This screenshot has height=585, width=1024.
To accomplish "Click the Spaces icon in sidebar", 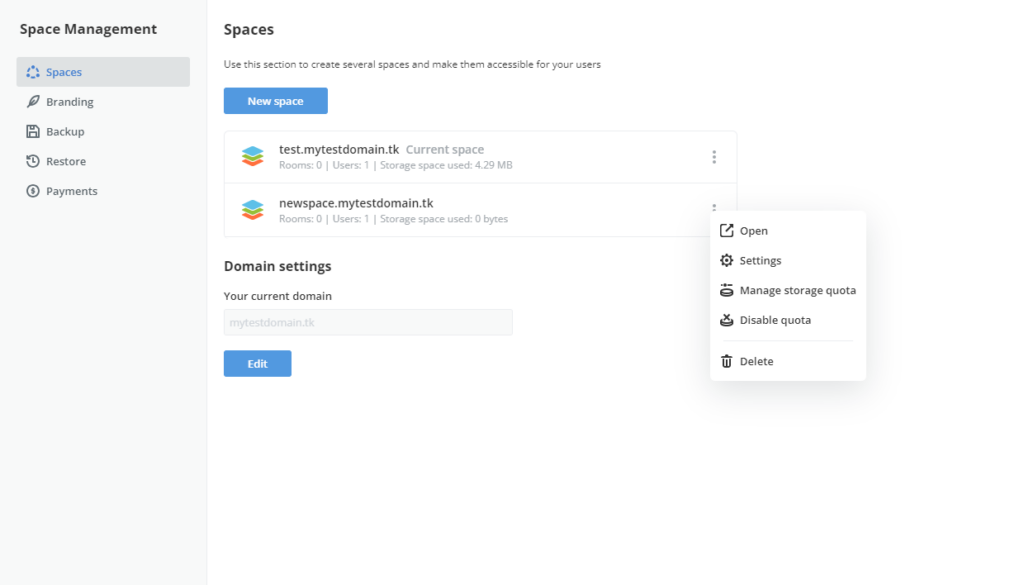I will click(x=33, y=72).
